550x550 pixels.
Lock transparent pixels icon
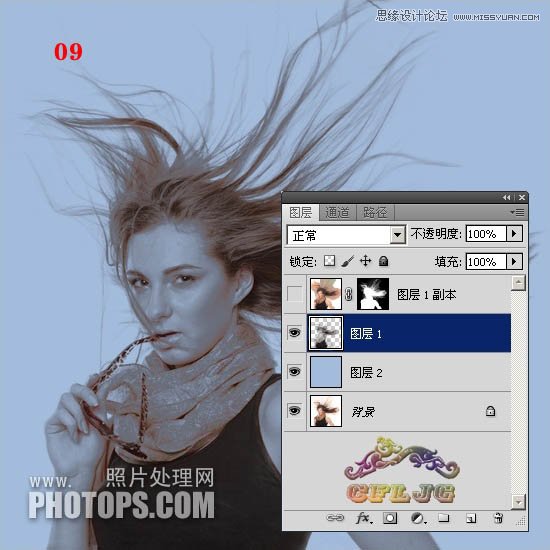pyautogui.click(x=329, y=261)
